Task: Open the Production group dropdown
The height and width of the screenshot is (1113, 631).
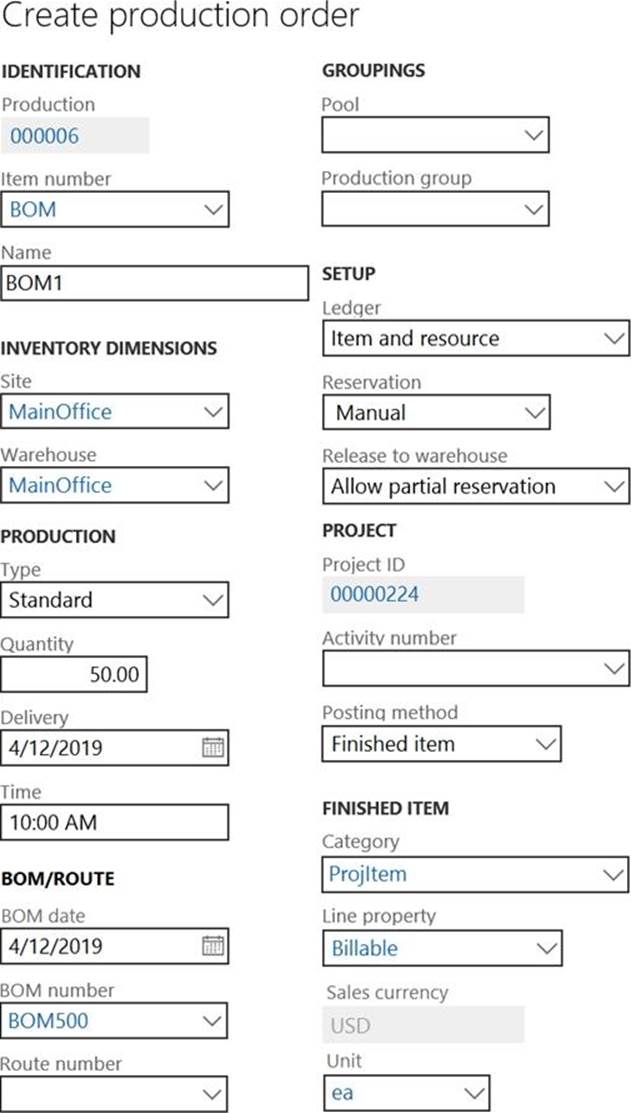Action: [x=534, y=209]
